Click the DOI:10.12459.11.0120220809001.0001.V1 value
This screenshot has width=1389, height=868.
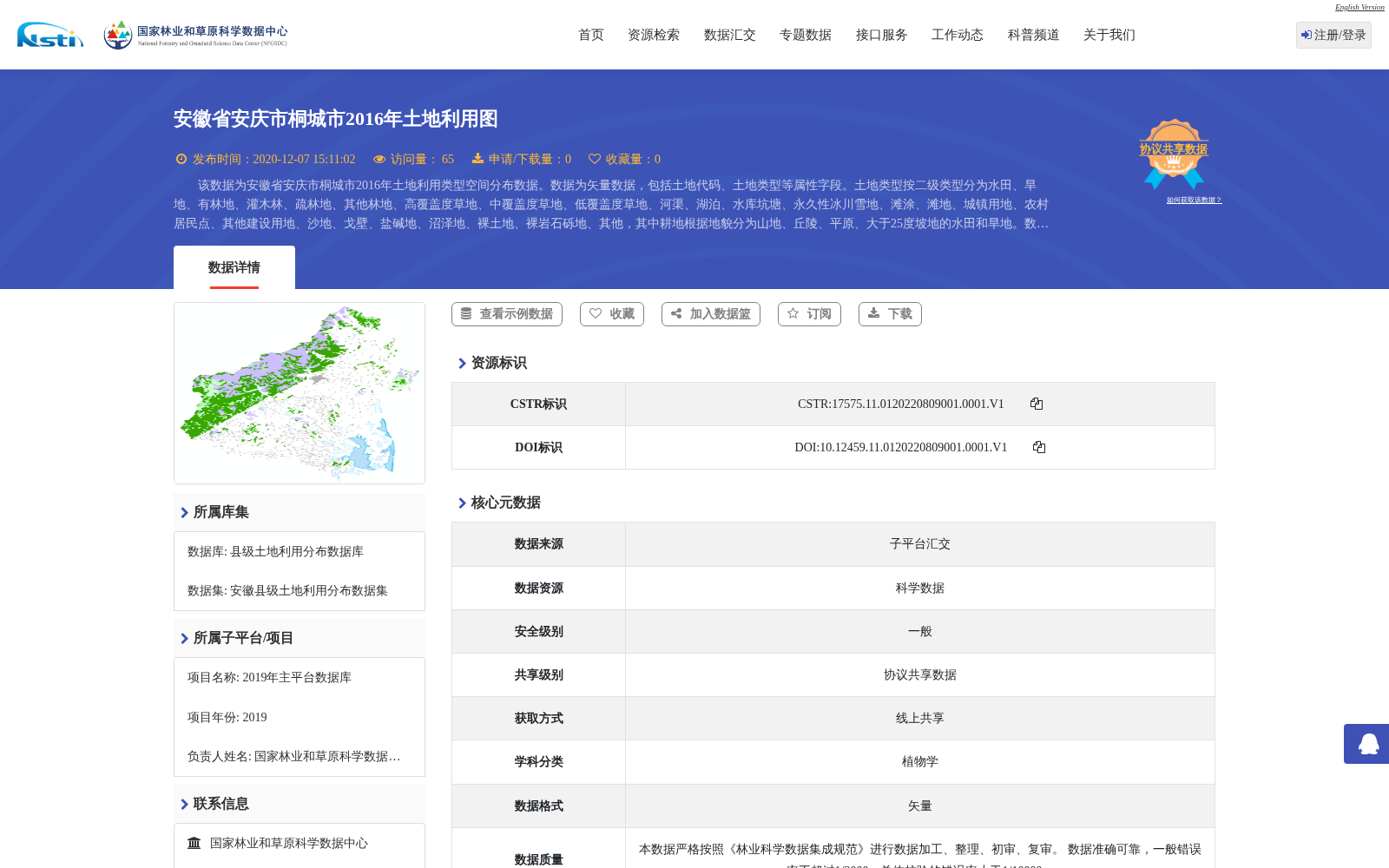click(900, 447)
